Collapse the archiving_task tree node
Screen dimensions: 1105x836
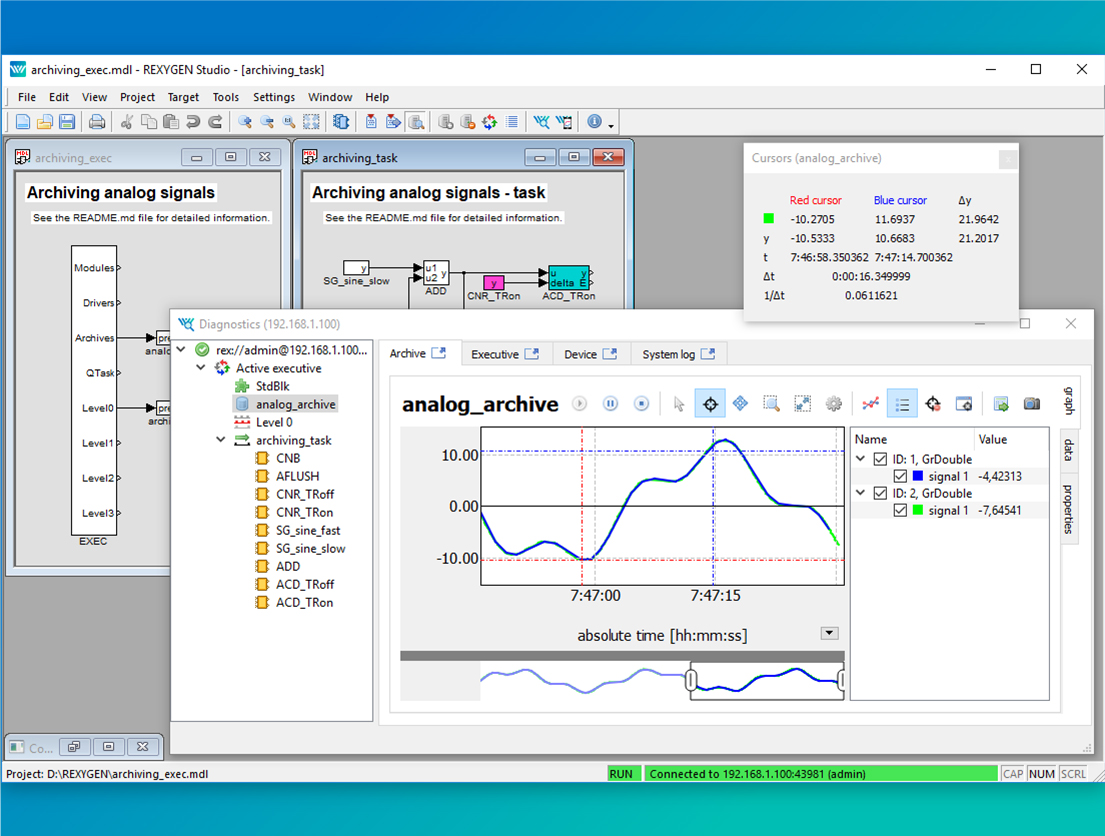(221, 440)
